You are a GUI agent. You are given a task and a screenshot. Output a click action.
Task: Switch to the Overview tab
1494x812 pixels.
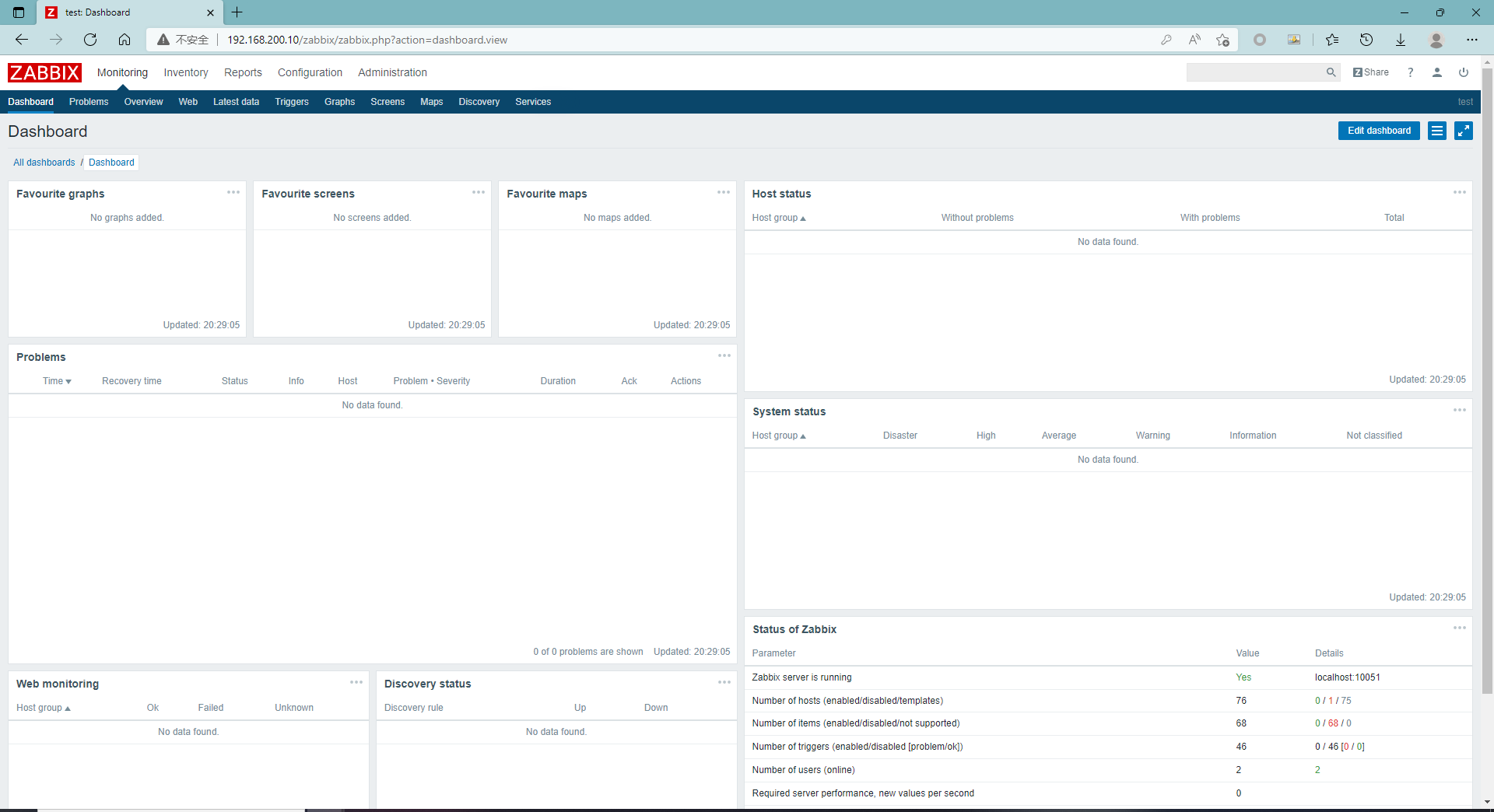coord(143,102)
